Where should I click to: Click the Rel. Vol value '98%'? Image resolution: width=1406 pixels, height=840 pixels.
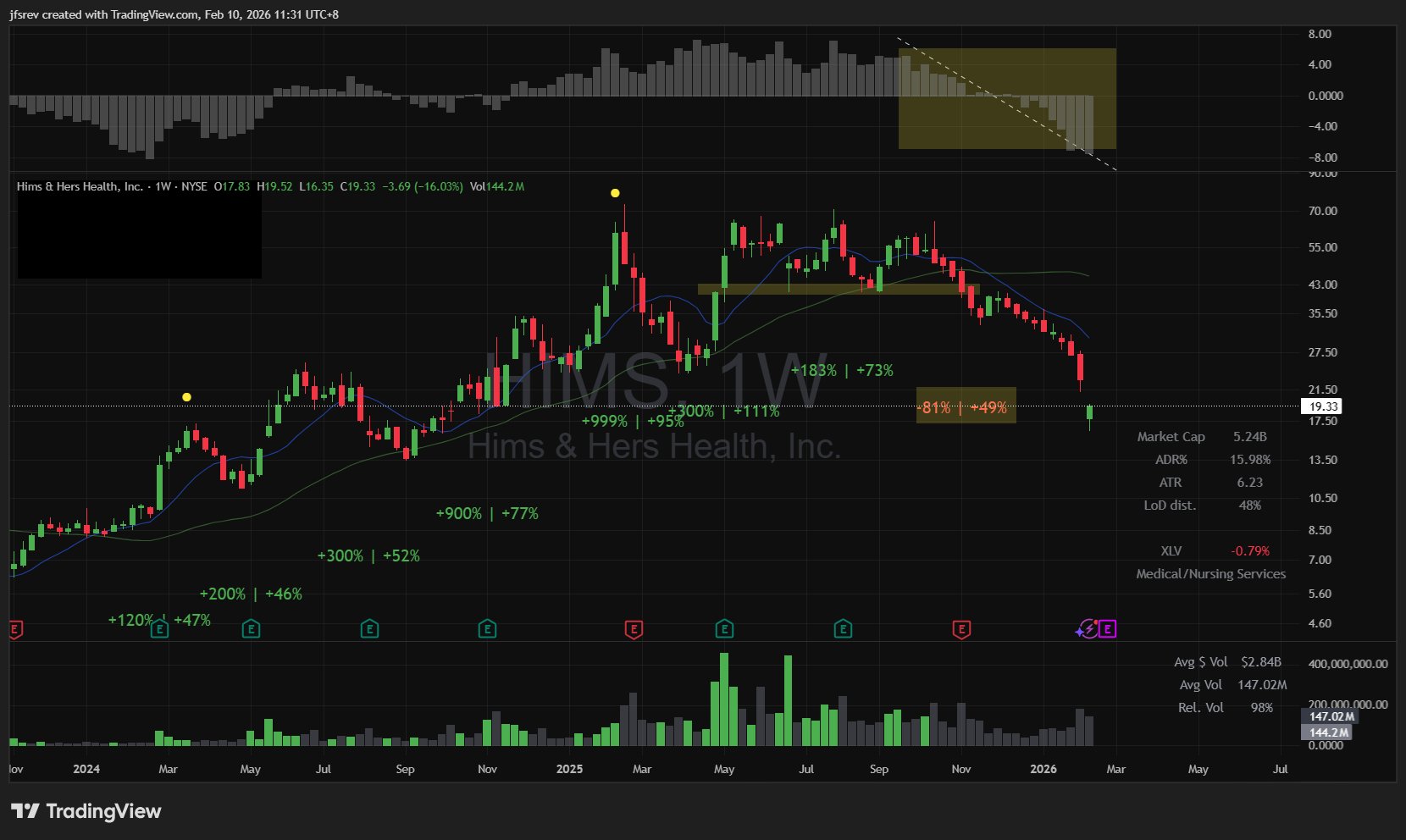1262,708
